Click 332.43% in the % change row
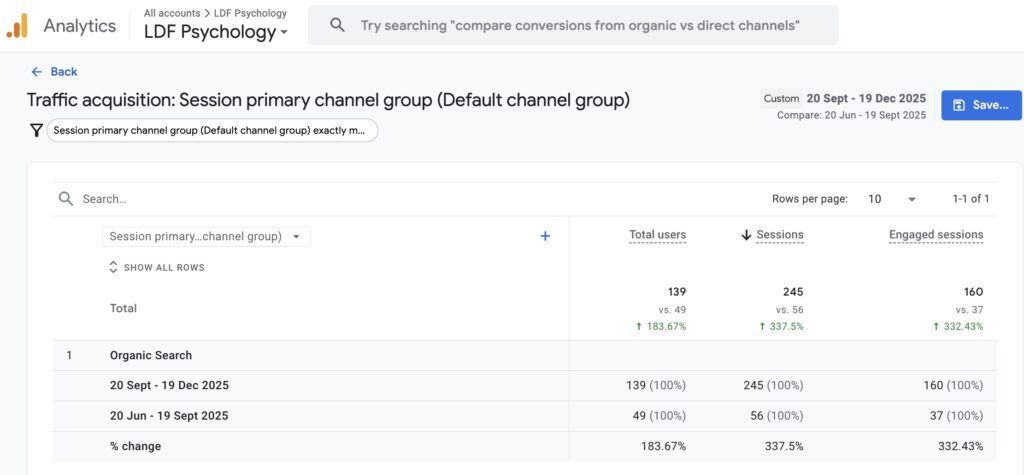1024x475 pixels. click(x=961, y=446)
